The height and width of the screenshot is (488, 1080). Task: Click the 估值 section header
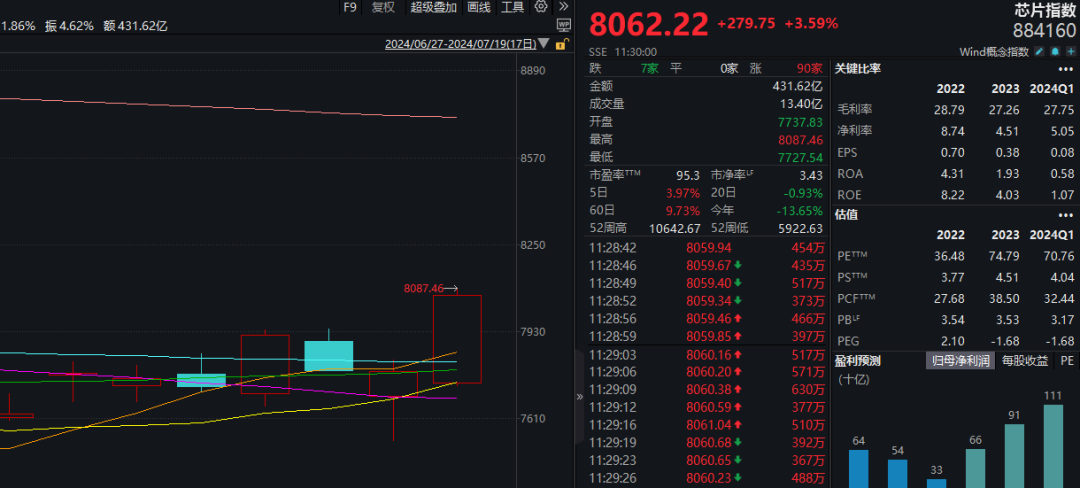[847, 215]
